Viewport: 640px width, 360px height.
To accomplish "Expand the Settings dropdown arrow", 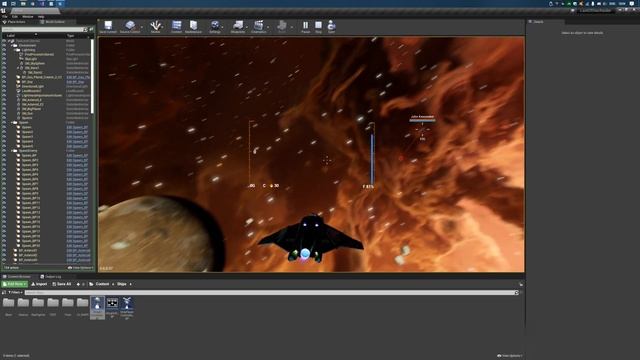I will coord(223,27).
